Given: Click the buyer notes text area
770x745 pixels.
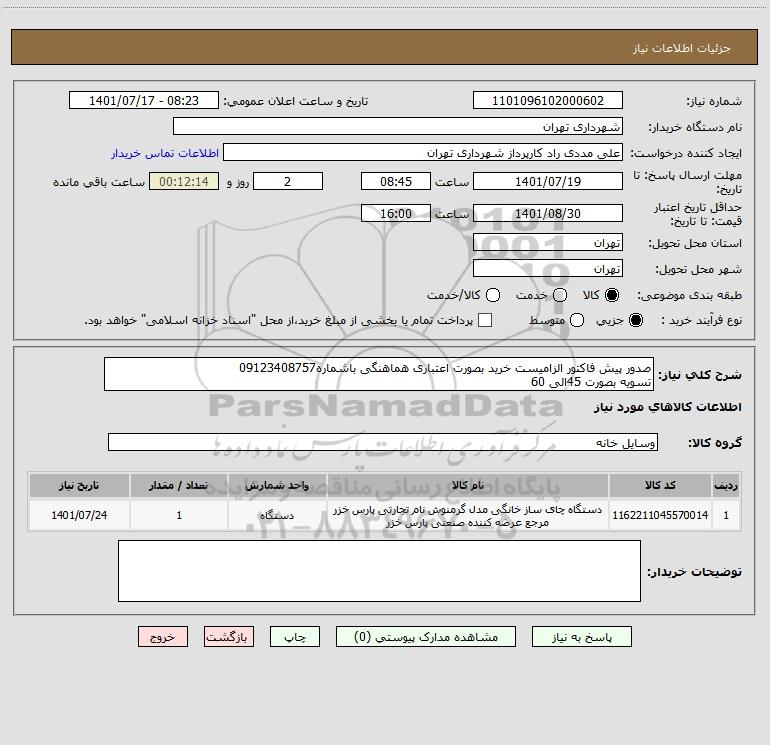Looking at the screenshot, I should 379,571.
